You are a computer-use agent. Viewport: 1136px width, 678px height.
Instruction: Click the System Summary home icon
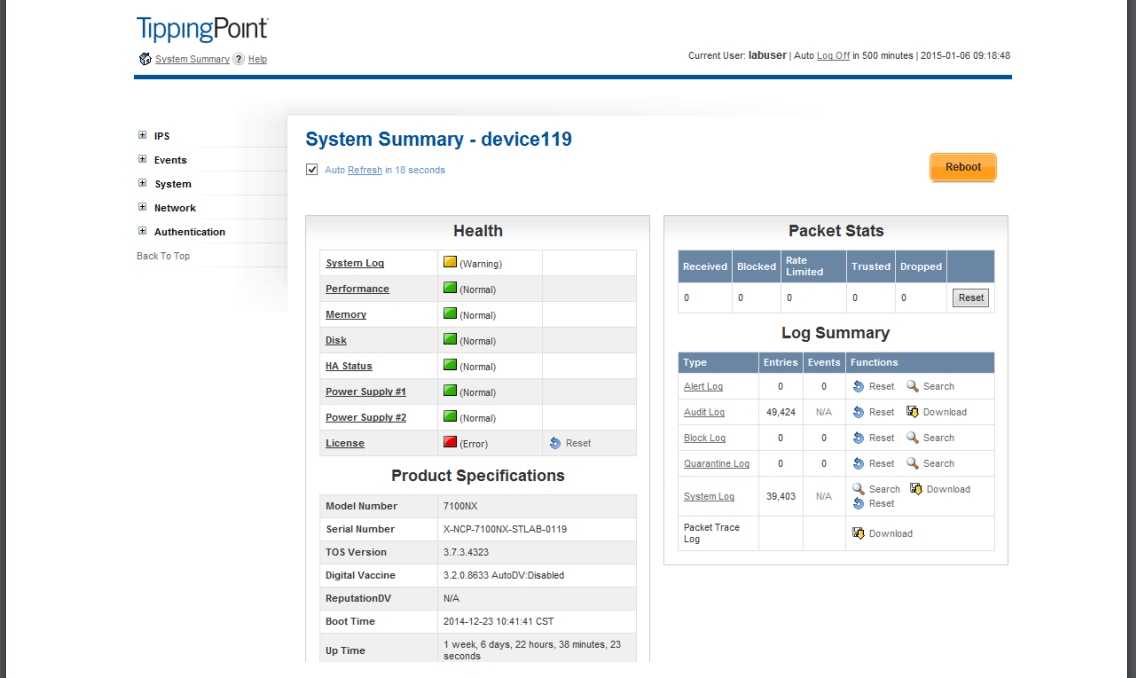(145, 59)
